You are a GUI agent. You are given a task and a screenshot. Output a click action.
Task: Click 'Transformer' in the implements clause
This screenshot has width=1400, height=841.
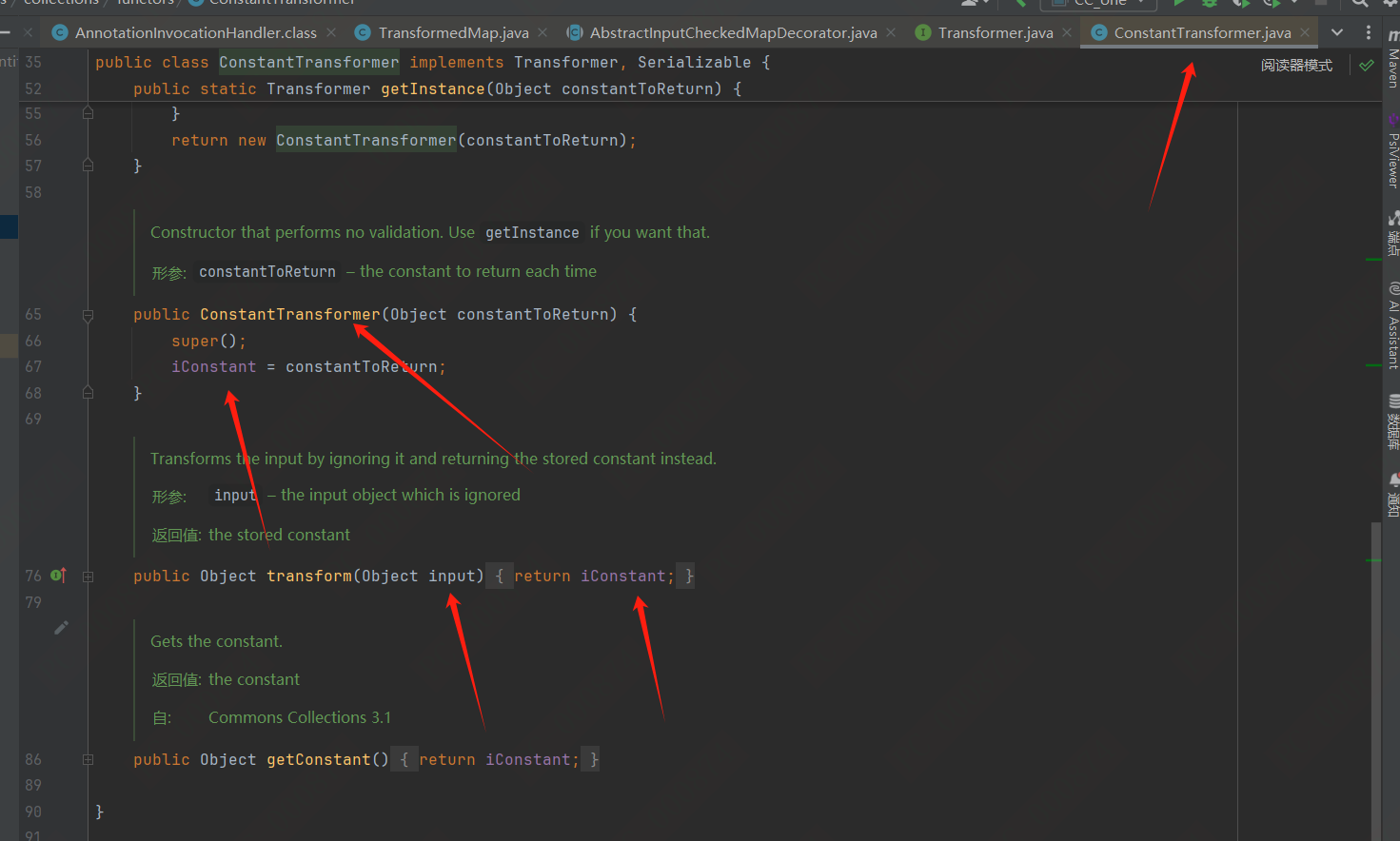tap(565, 63)
